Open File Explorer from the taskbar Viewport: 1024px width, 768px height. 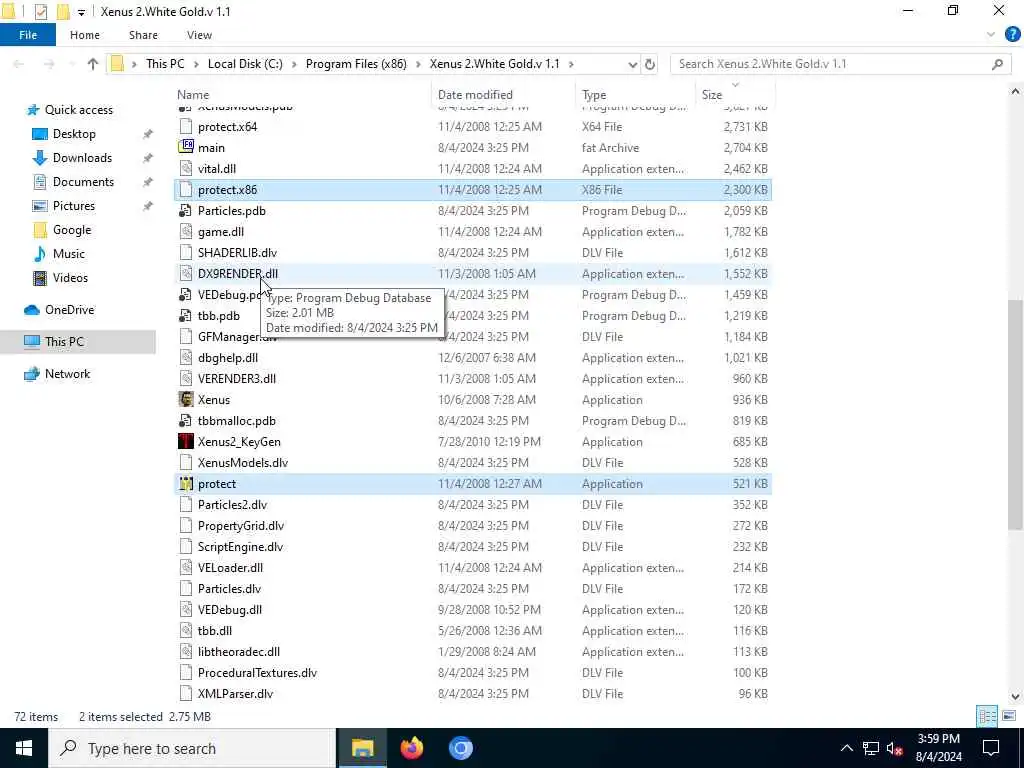point(362,748)
